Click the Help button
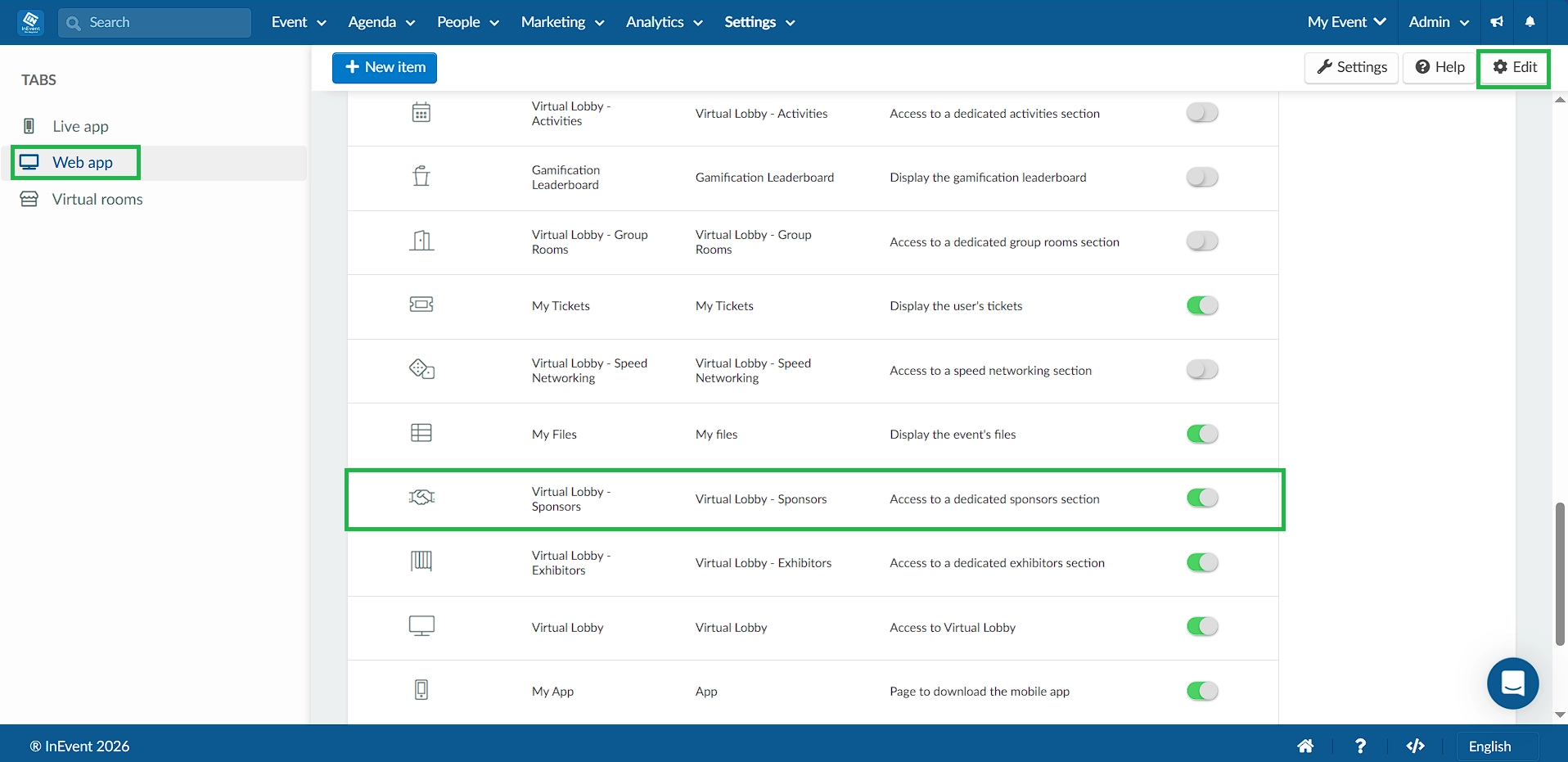The height and width of the screenshot is (762, 1568). 1440,67
